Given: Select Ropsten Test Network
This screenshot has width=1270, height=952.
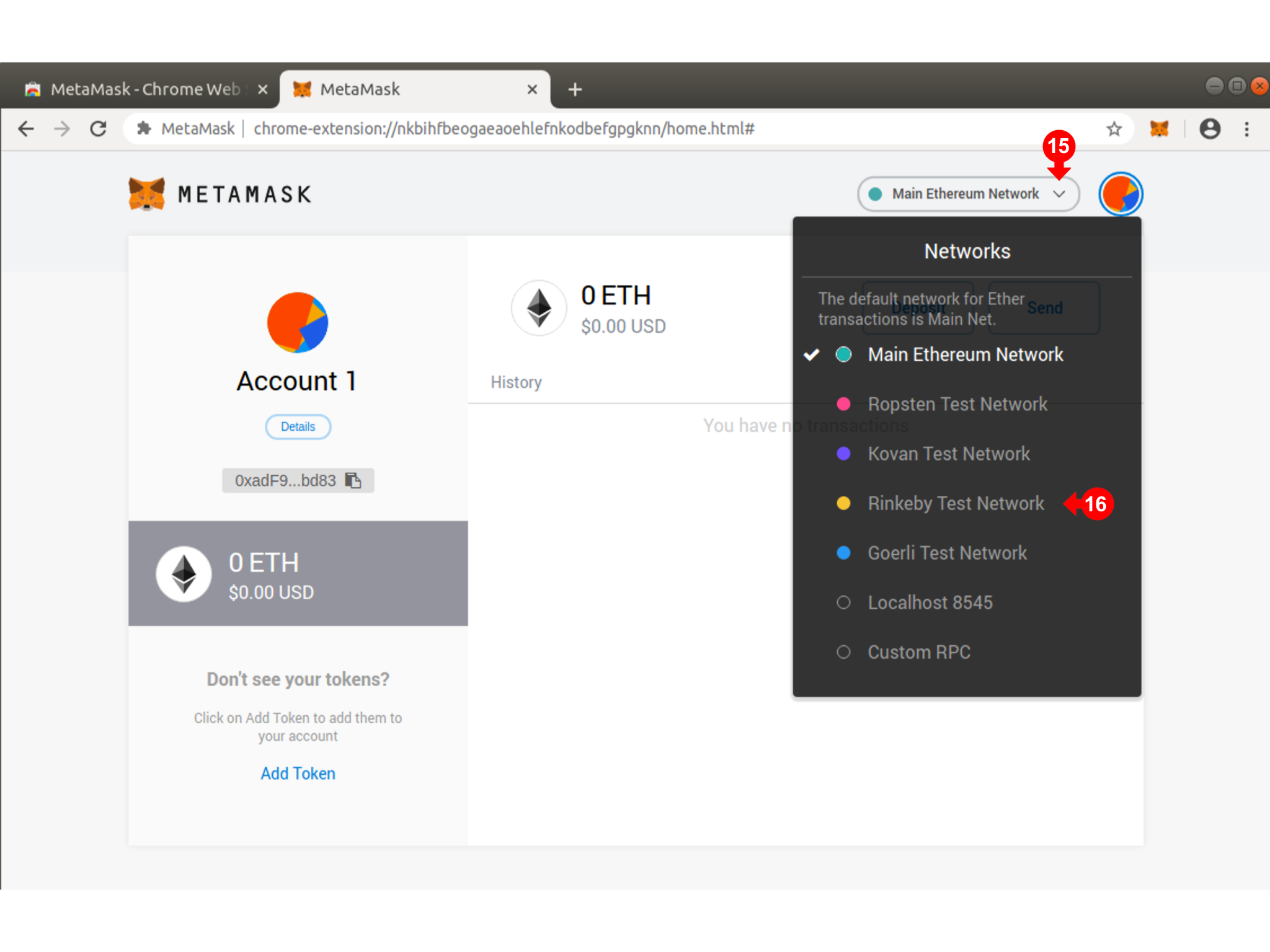Looking at the screenshot, I should 967,404.
